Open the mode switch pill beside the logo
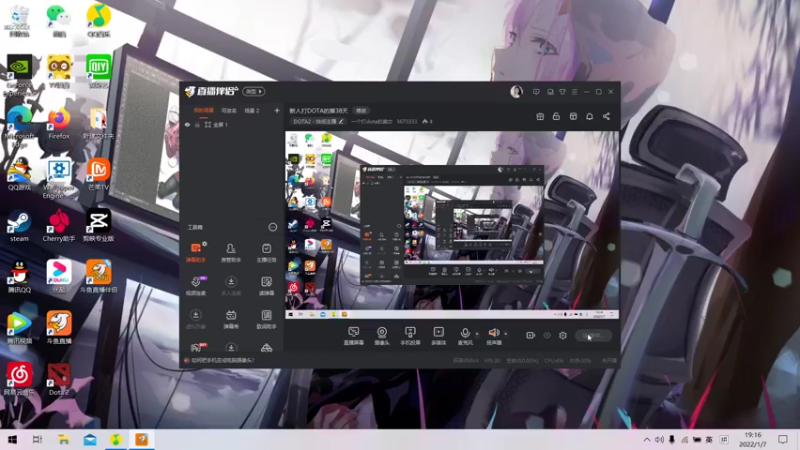Viewport: 800px width, 450px height. [254, 91]
